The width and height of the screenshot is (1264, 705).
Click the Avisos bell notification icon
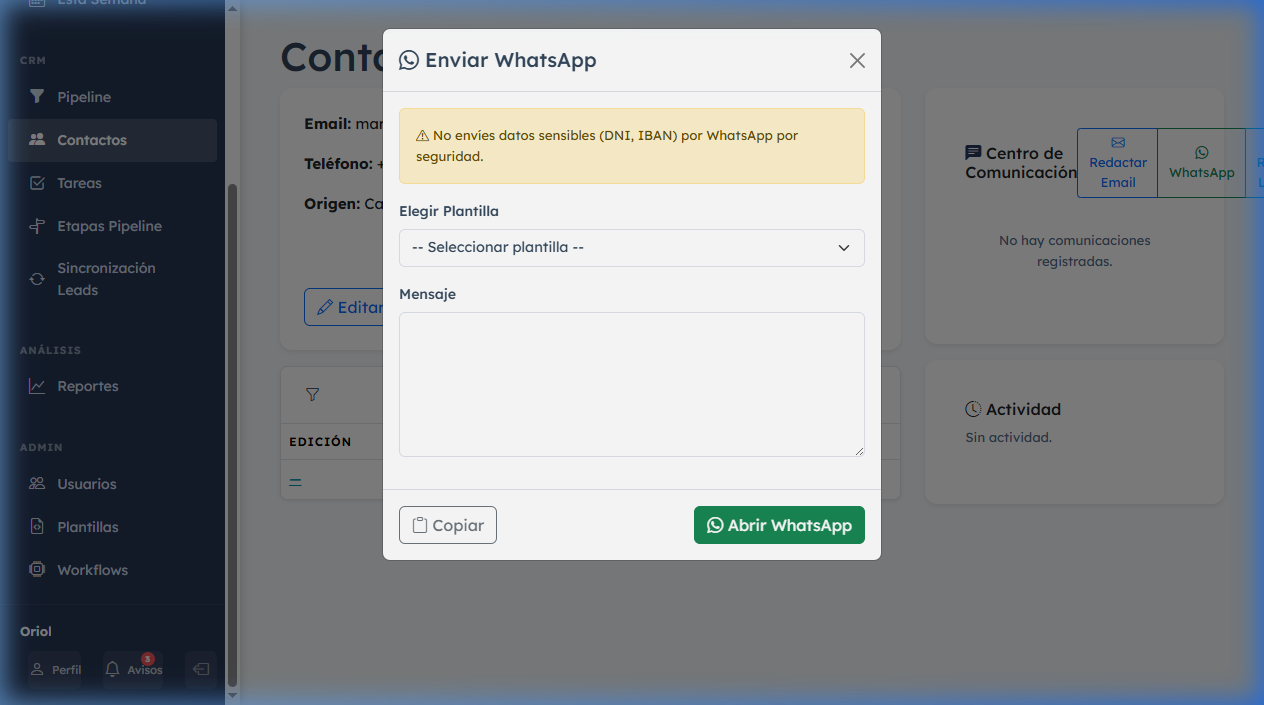(112, 669)
